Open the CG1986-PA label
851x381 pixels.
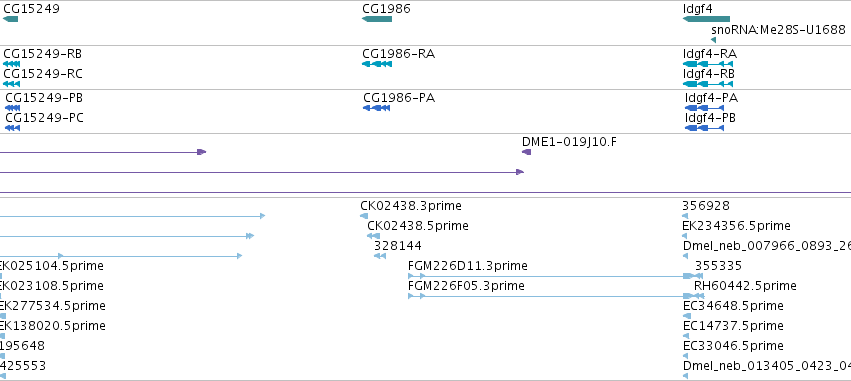[x=399, y=98]
